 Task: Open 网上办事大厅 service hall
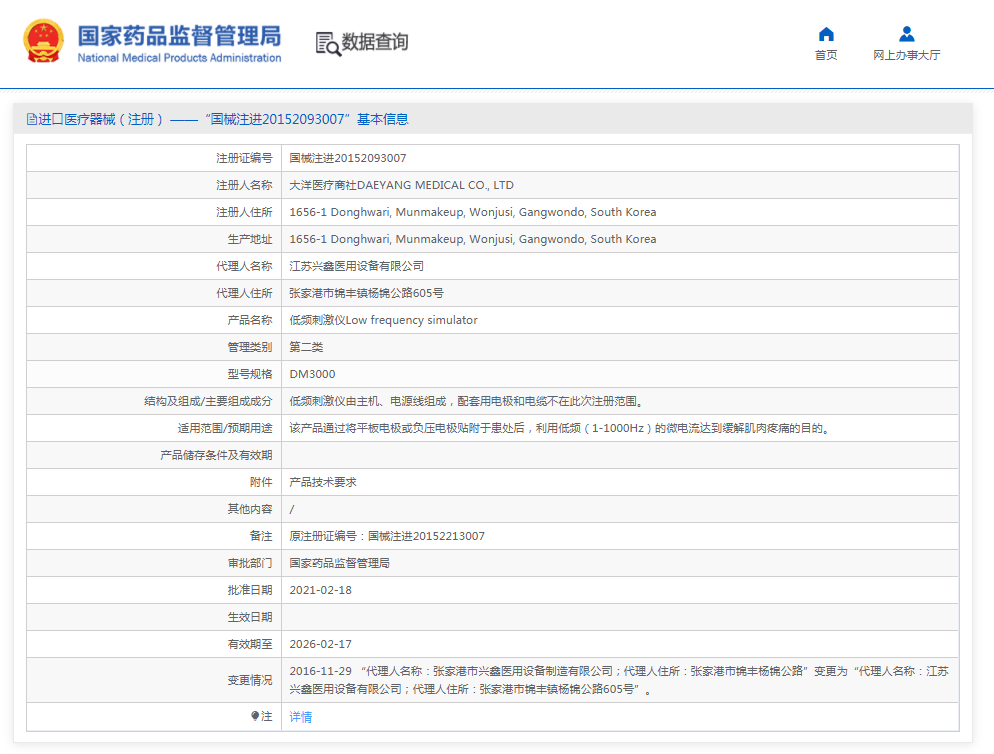pos(906,54)
